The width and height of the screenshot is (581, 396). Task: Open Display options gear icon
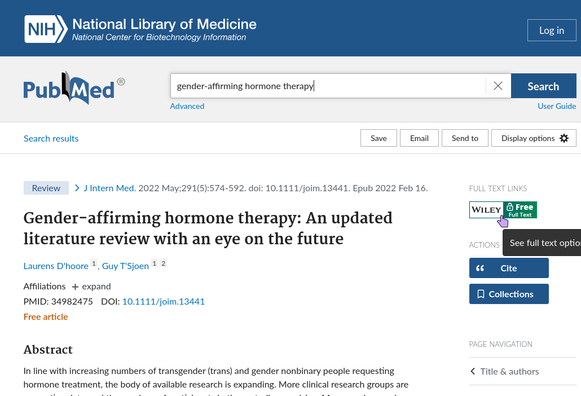pos(564,138)
